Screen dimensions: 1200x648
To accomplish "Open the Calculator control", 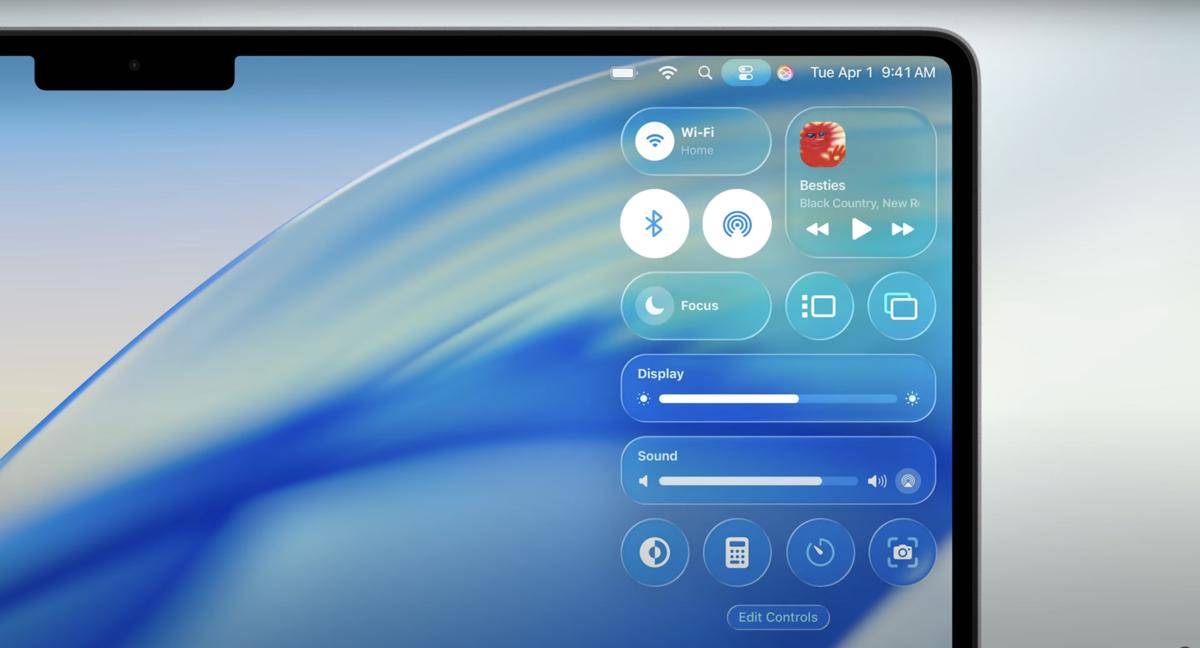I will pos(737,552).
